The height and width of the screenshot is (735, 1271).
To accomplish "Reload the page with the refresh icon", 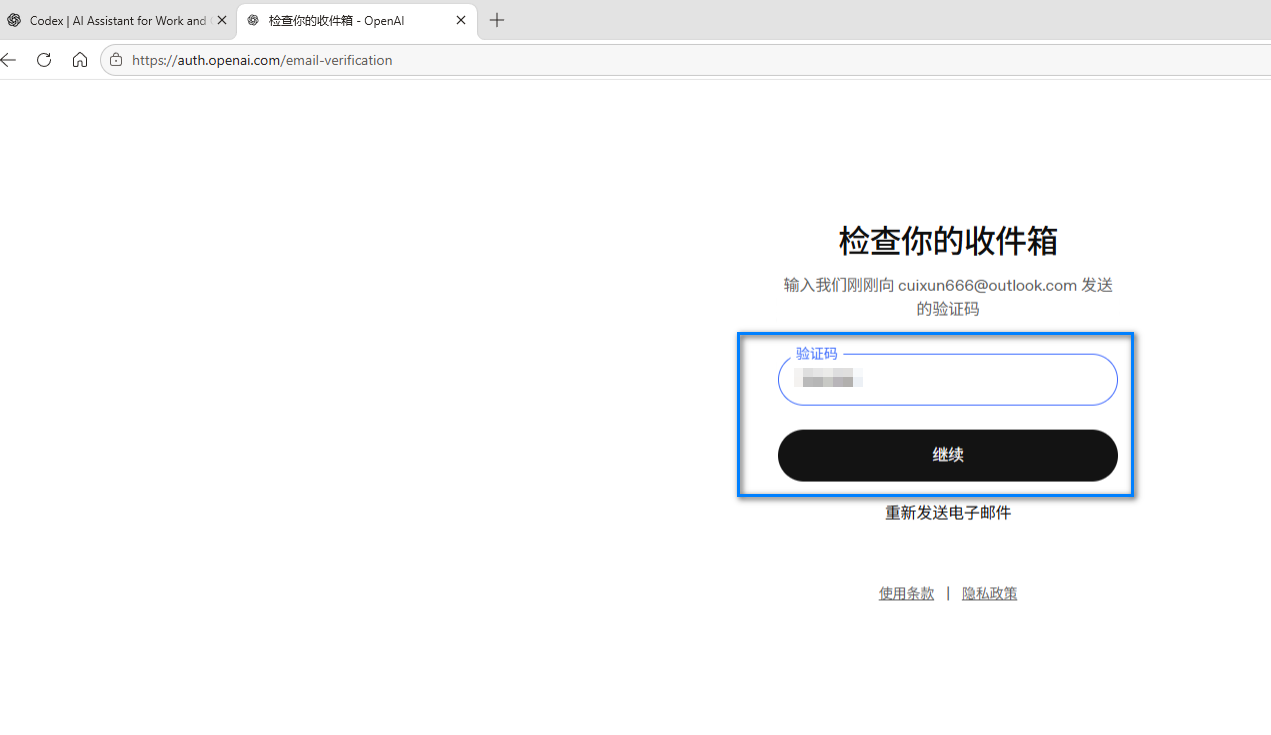I will [44, 60].
